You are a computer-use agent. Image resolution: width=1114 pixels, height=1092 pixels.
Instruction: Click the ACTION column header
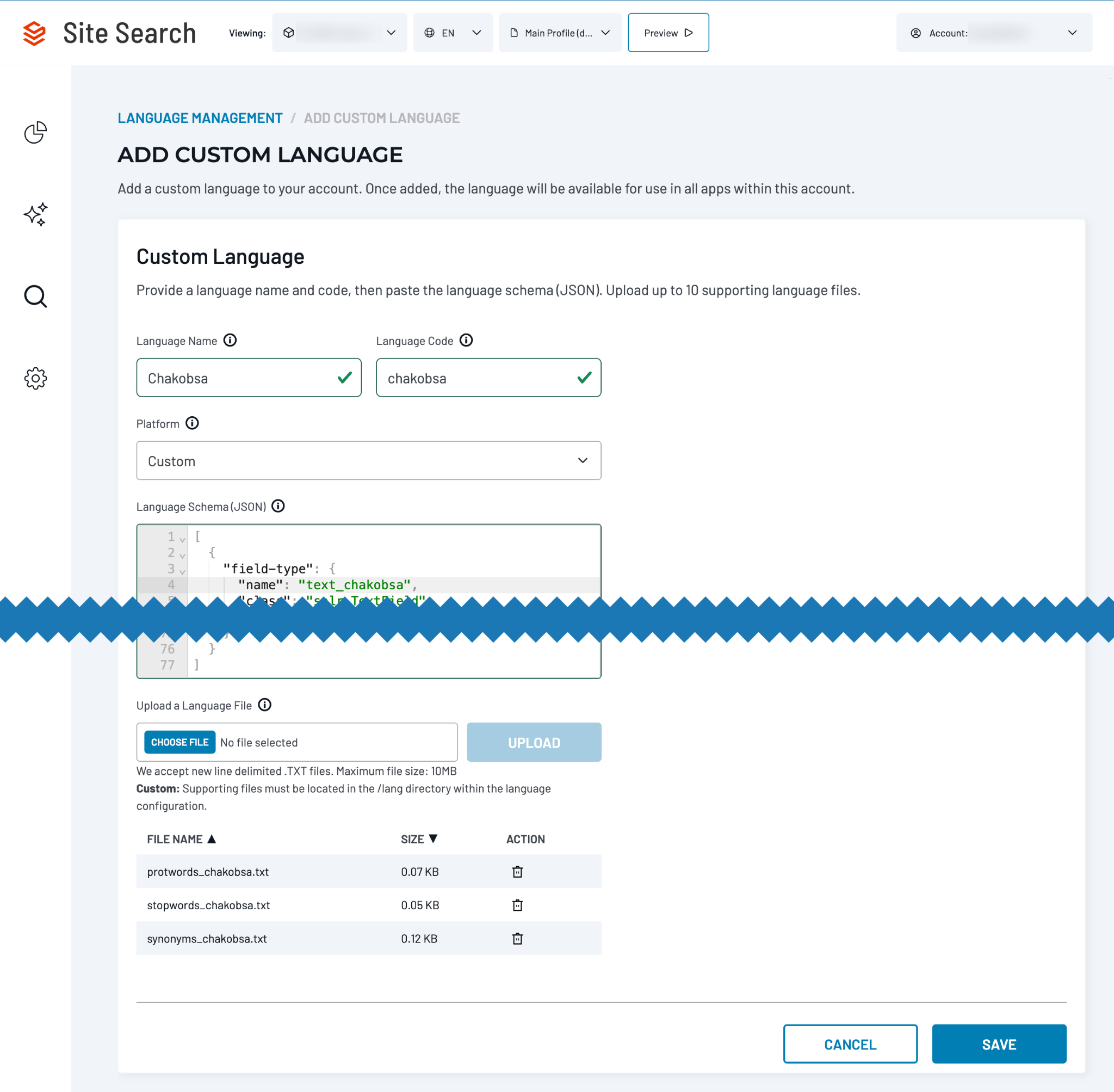[x=526, y=839]
